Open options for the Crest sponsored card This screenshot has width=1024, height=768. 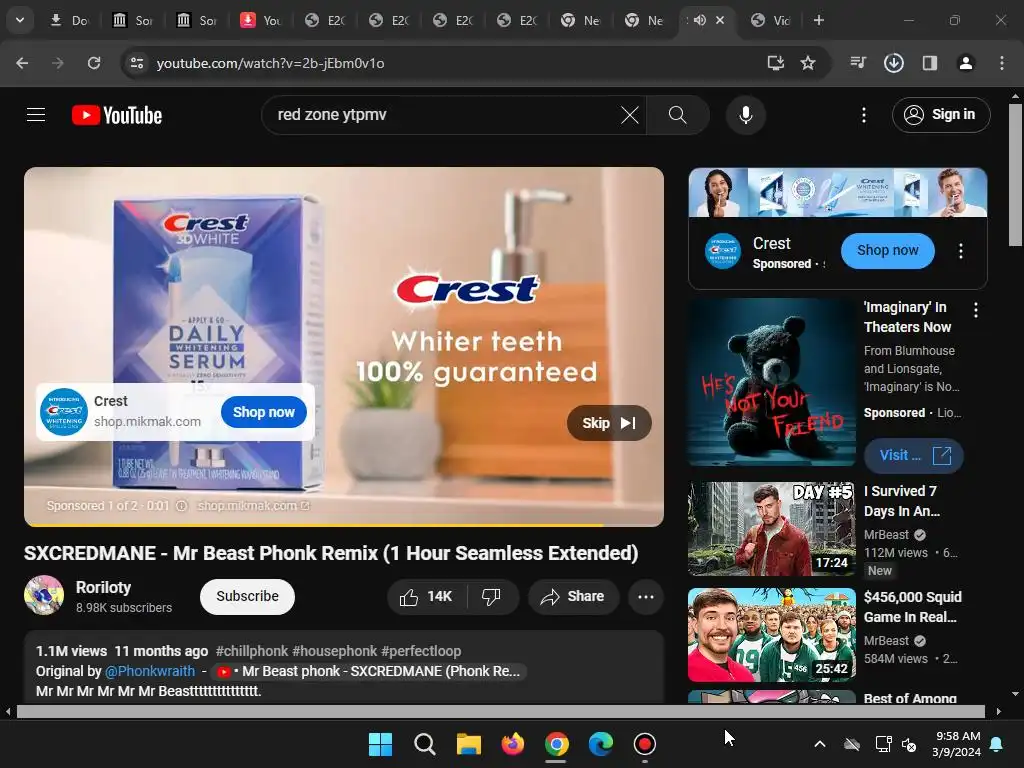pyautogui.click(x=961, y=251)
